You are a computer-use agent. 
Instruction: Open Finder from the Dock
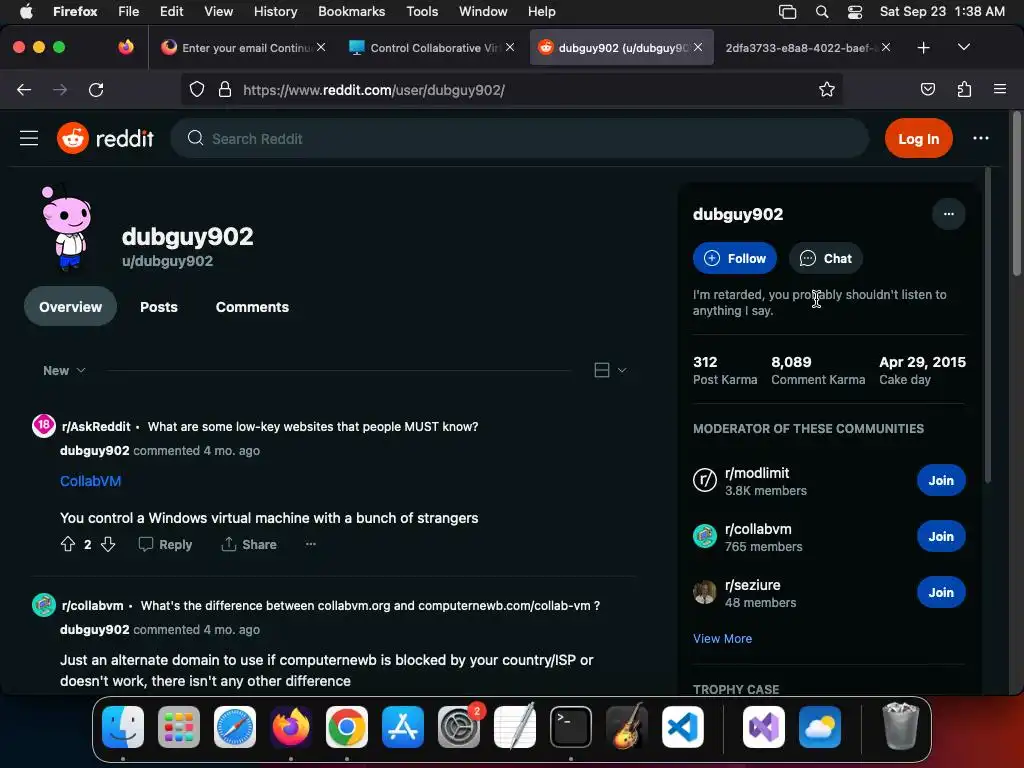[123, 727]
